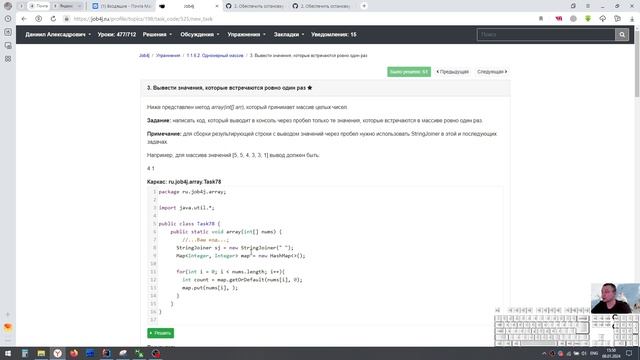
Task: Open Yandex Browser from the taskbar
Action: click(58, 353)
